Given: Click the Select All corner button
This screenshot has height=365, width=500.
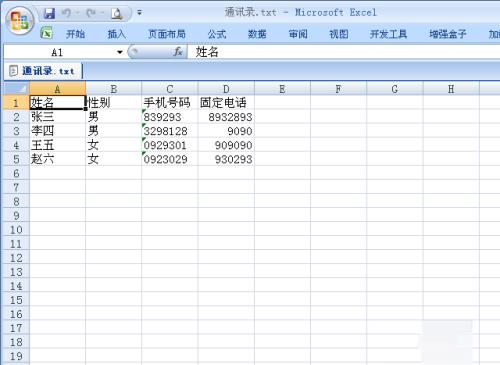Looking at the screenshot, I should (x=16, y=89).
